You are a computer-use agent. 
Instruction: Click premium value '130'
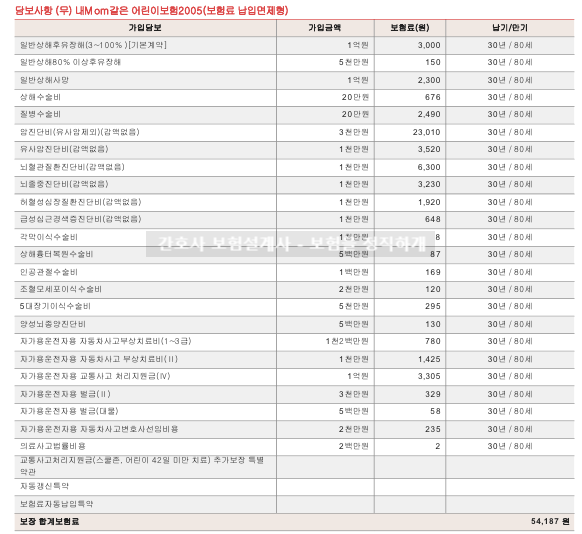coord(433,324)
